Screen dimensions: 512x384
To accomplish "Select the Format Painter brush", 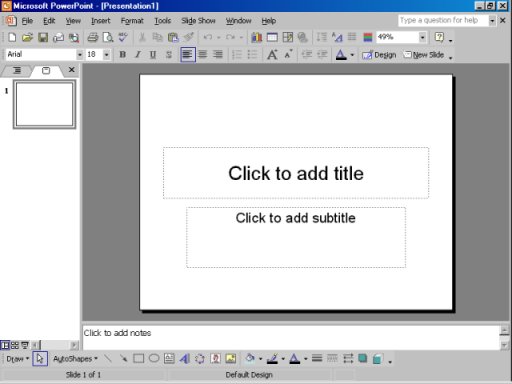I will pos(189,37).
